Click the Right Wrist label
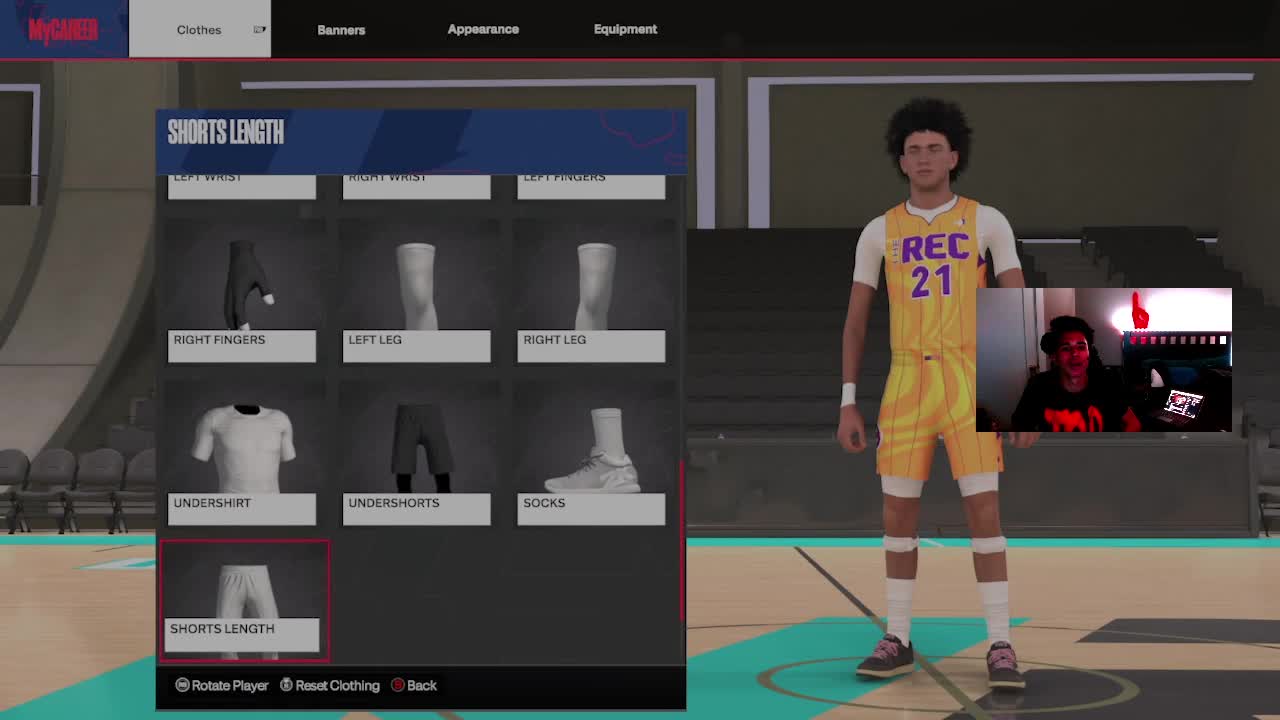The width and height of the screenshot is (1280, 720). (x=416, y=186)
